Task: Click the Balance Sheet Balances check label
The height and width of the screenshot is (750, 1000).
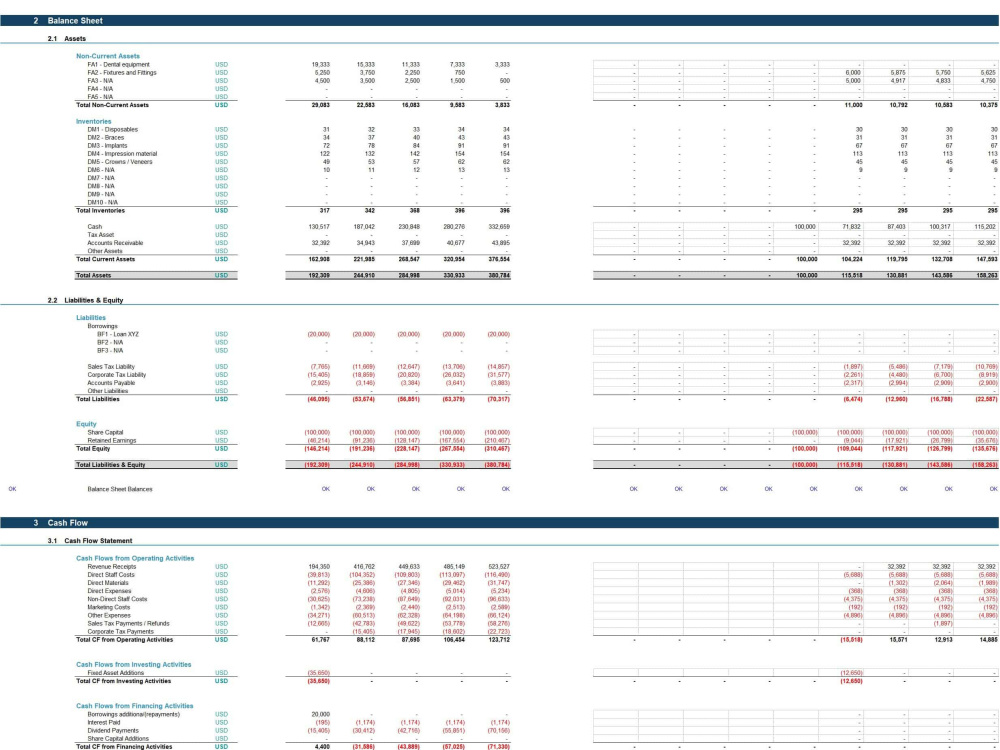Action: click(x=120, y=489)
